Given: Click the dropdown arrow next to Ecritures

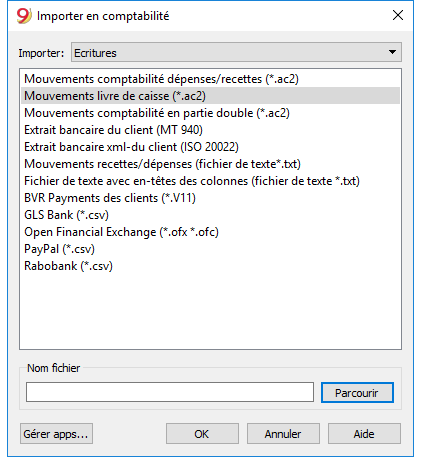Looking at the screenshot, I should click(x=392, y=52).
